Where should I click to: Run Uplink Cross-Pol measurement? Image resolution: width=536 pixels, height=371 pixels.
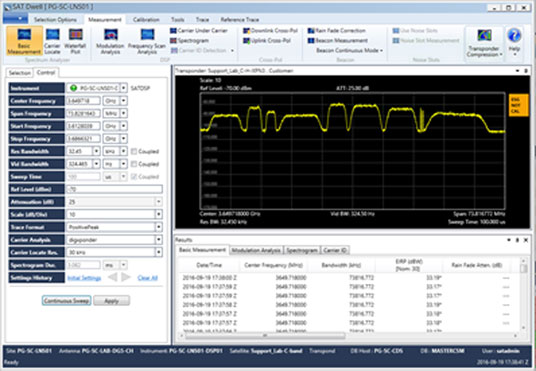[267, 41]
